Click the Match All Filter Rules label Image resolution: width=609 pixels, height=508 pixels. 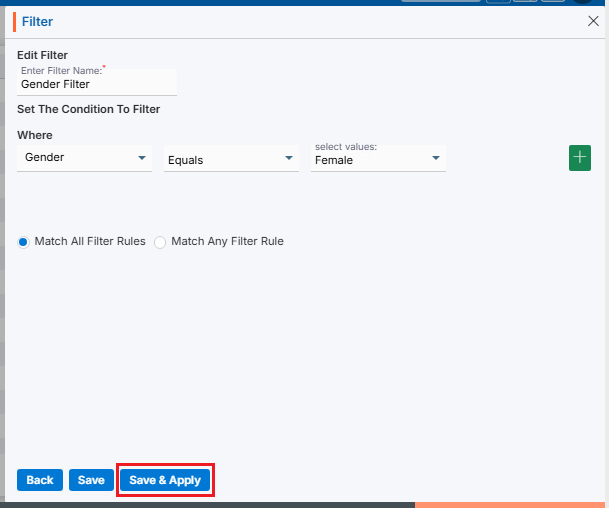point(90,241)
